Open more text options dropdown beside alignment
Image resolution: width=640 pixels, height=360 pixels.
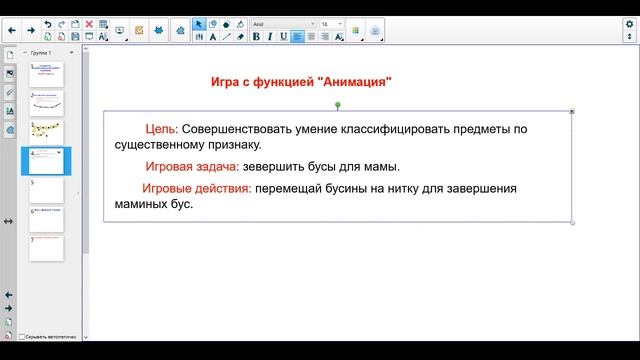pyautogui.click(x=339, y=37)
